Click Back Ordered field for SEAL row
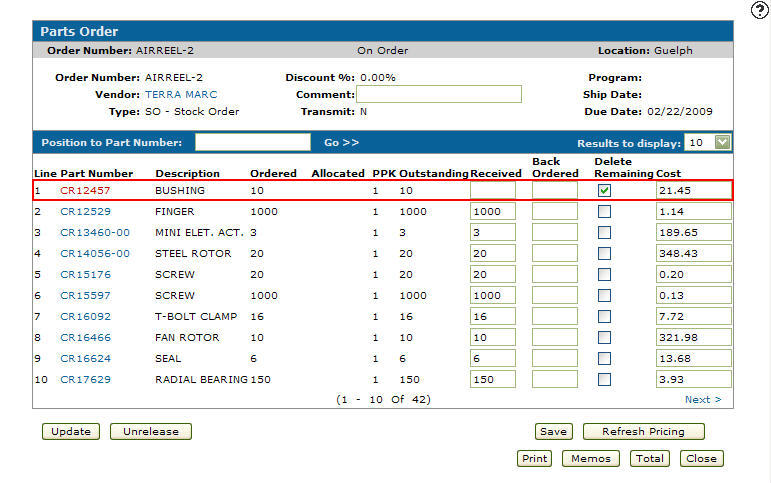The image size is (771, 483). (x=555, y=359)
